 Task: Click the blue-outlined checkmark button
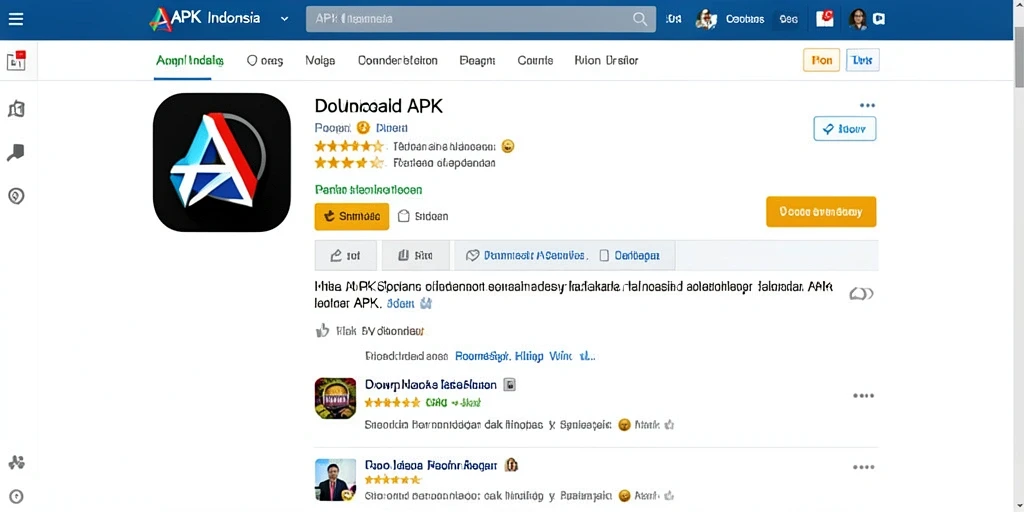[x=844, y=129]
